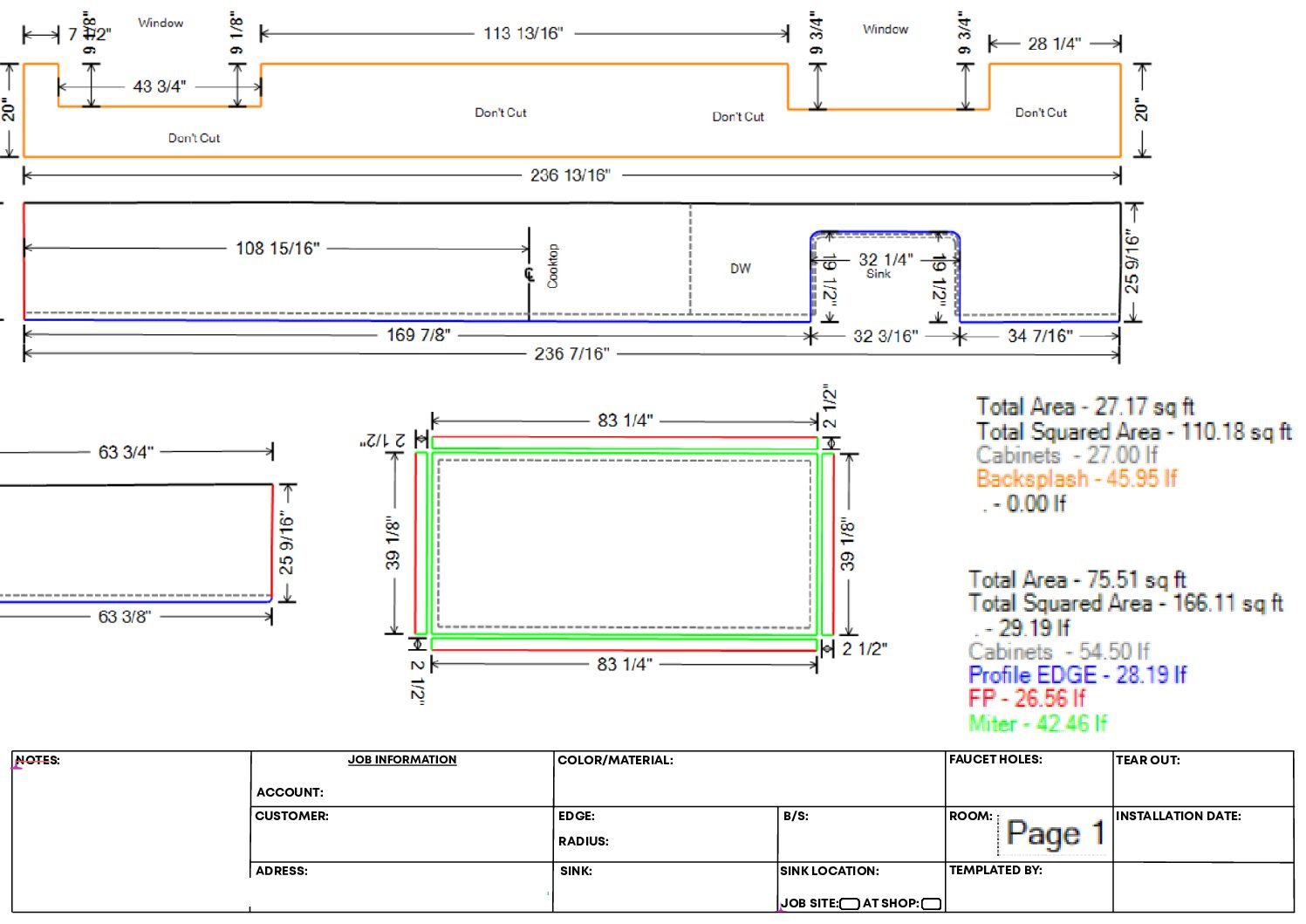Click the '- 0.00 lf' line

[x=1024, y=503]
